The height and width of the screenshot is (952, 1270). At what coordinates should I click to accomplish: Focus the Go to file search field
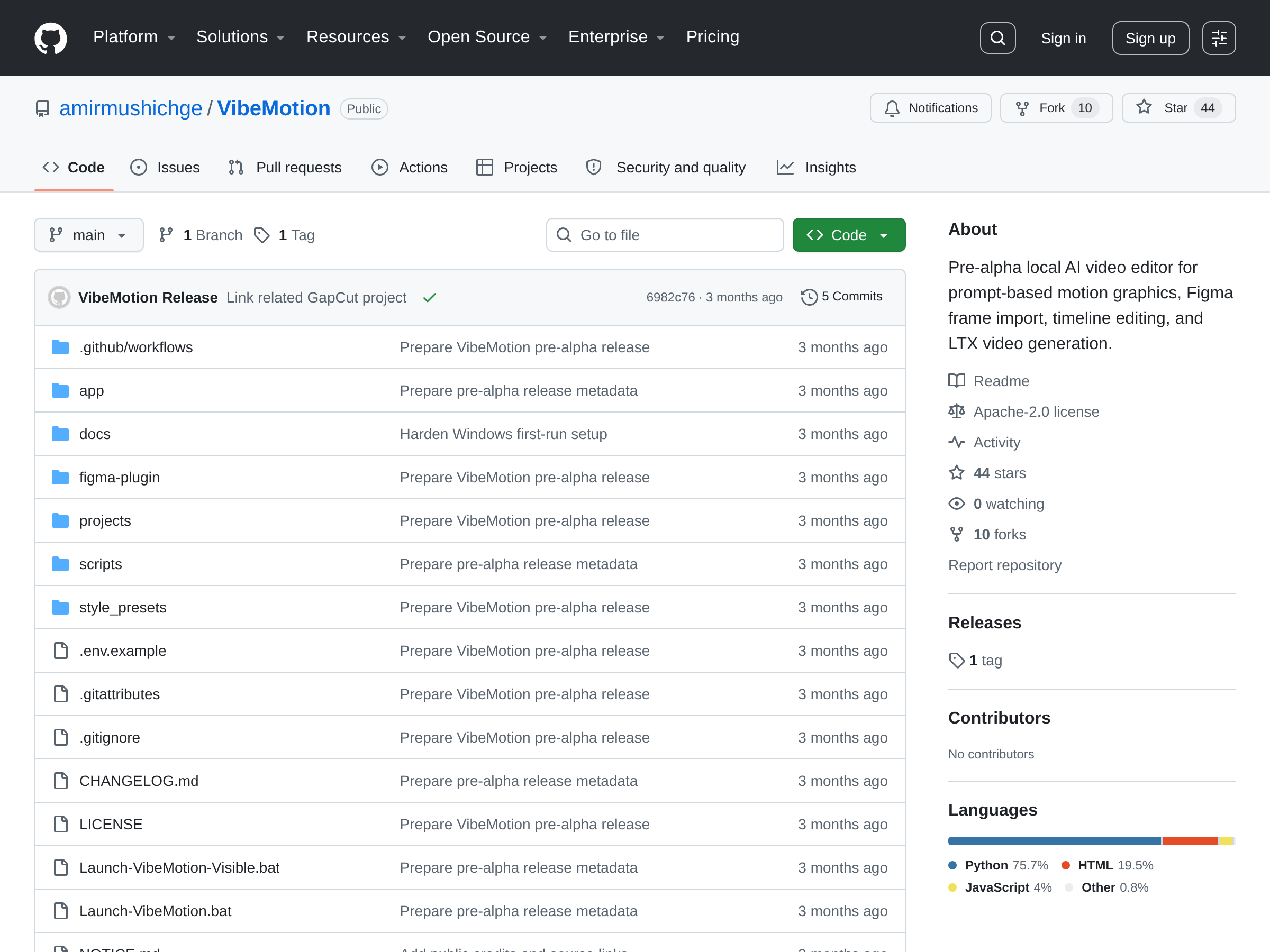pyautogui.click(x=665, y=235)
